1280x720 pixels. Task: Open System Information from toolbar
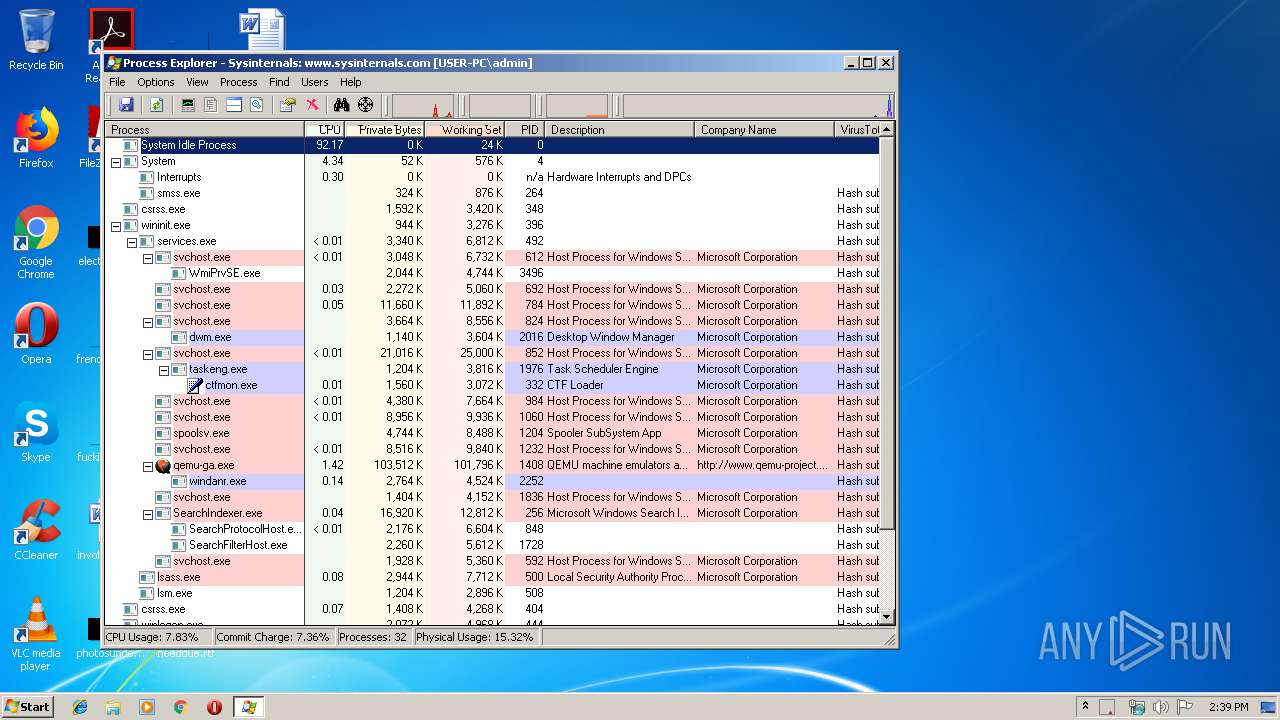point(187,105)
